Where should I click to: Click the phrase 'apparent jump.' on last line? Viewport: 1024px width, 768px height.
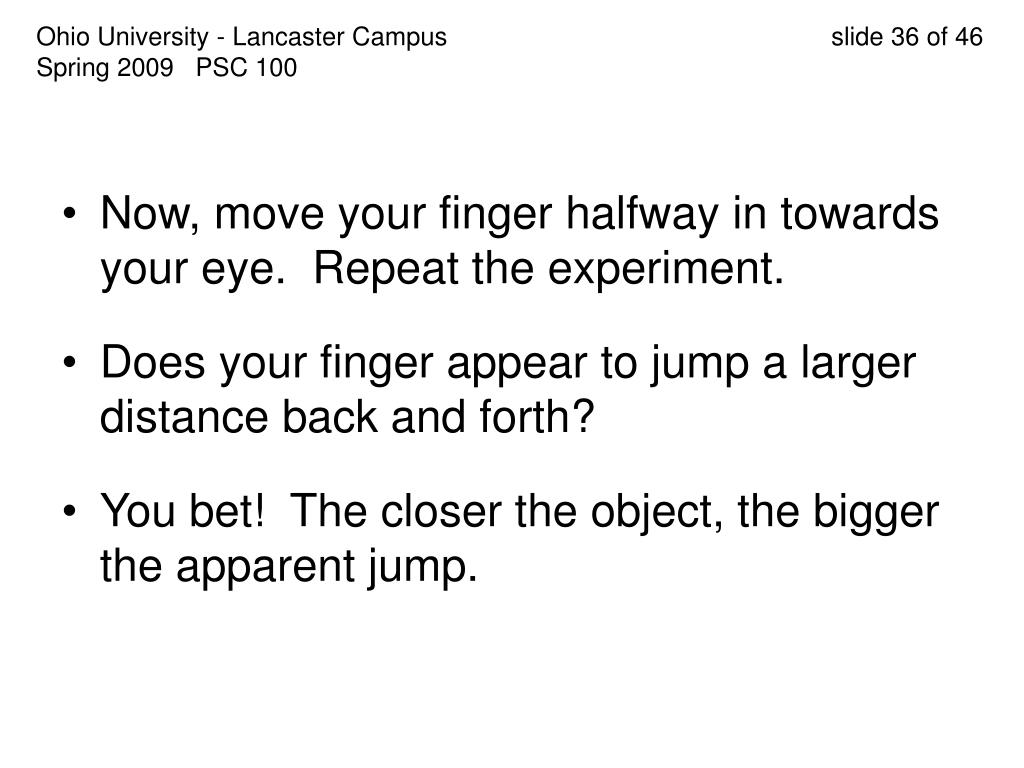[x=327, y=567]
